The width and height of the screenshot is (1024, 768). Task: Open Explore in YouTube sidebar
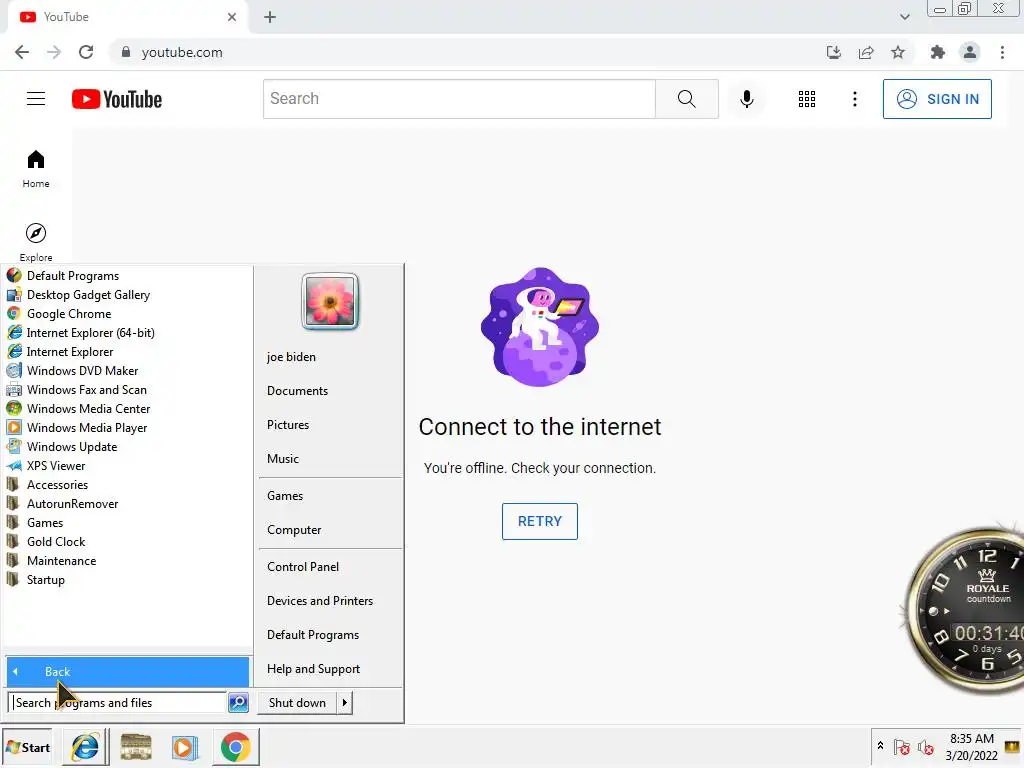point(36,243)
